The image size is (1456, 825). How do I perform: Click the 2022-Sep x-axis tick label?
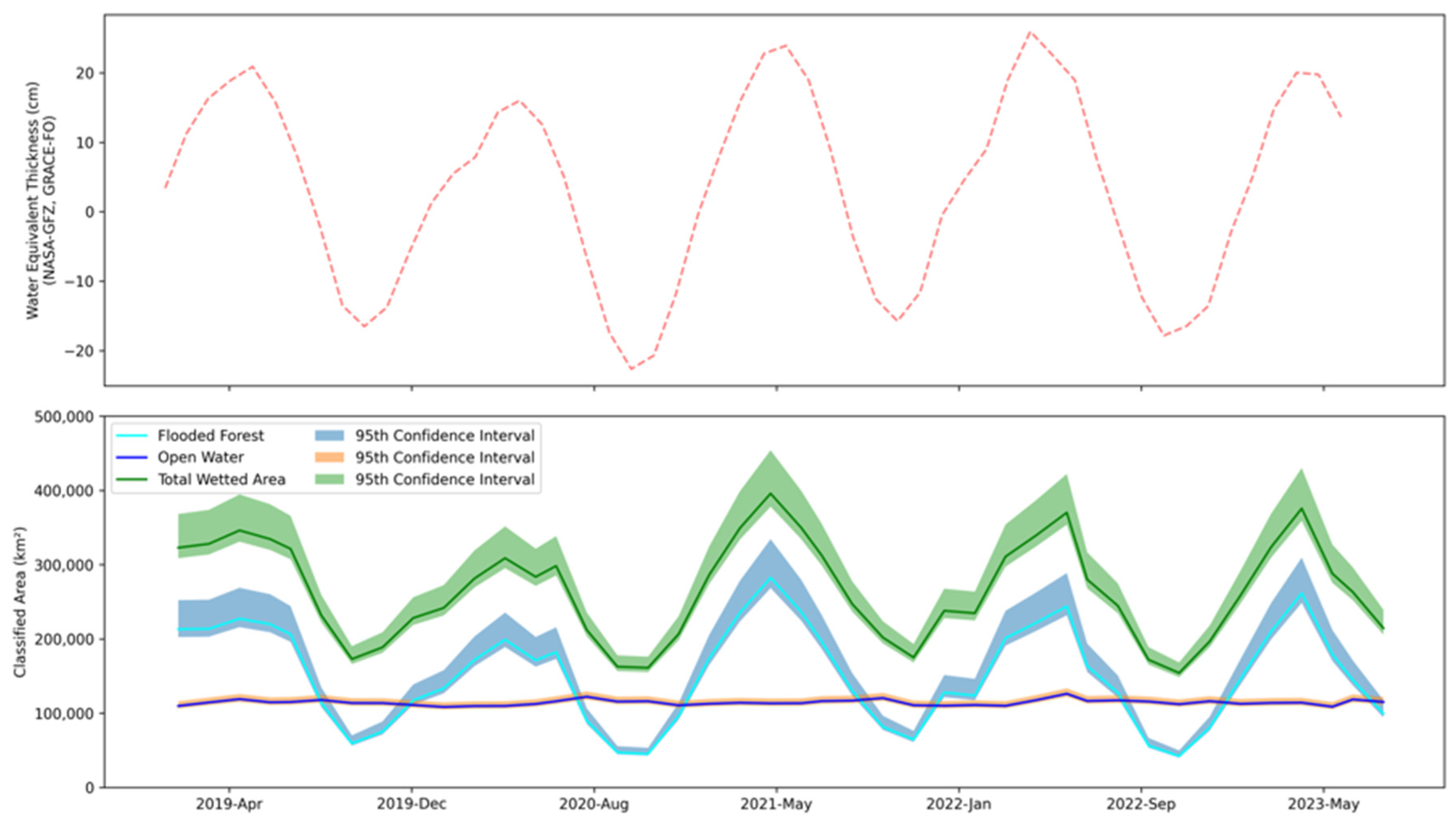[x=1141, y=804]
